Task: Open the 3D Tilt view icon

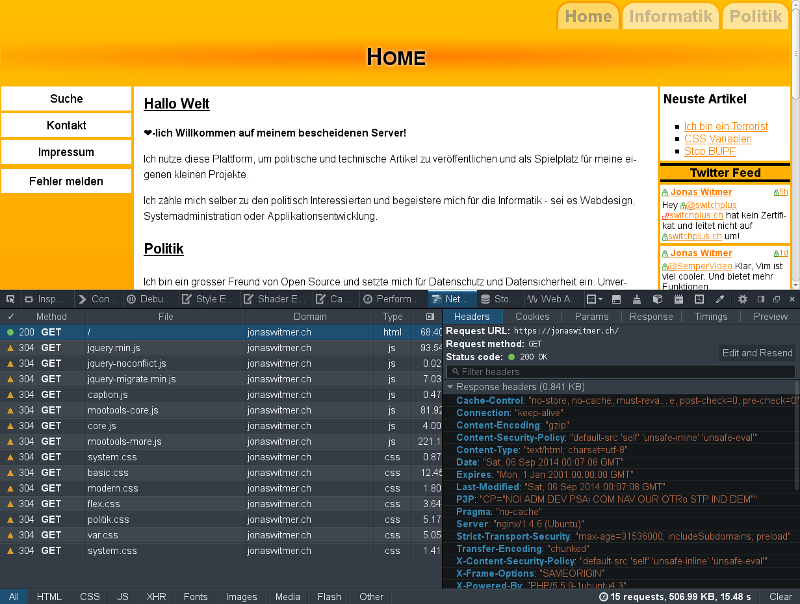Action: (x=657, y=298)
